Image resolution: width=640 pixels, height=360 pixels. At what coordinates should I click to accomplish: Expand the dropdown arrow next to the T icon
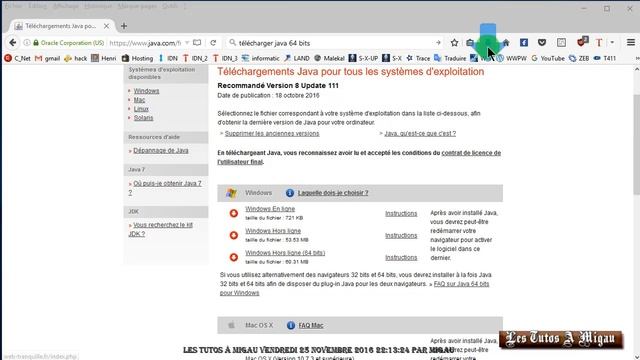612,42
